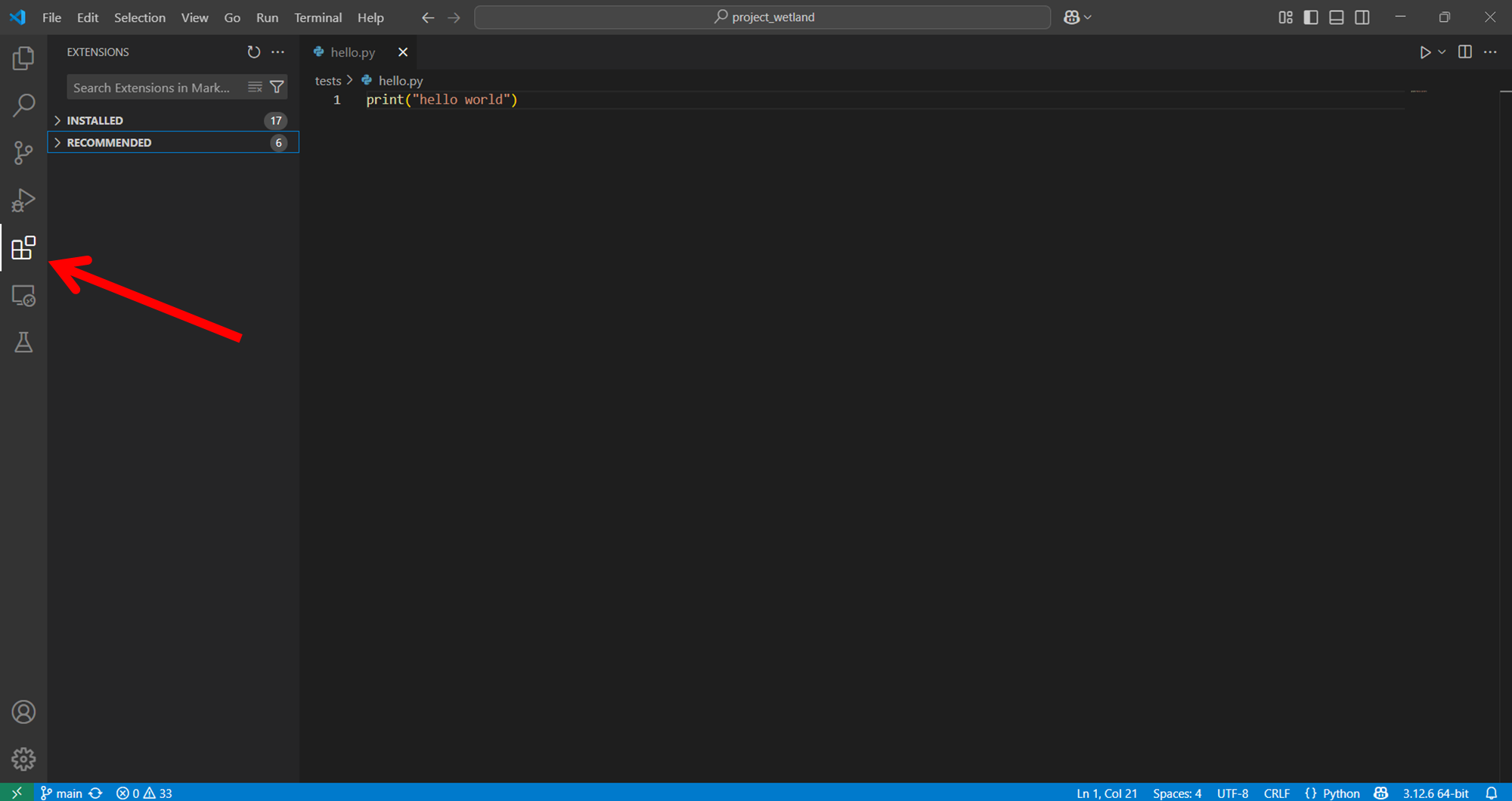Toggle the bottom panel visibility

1337,17
